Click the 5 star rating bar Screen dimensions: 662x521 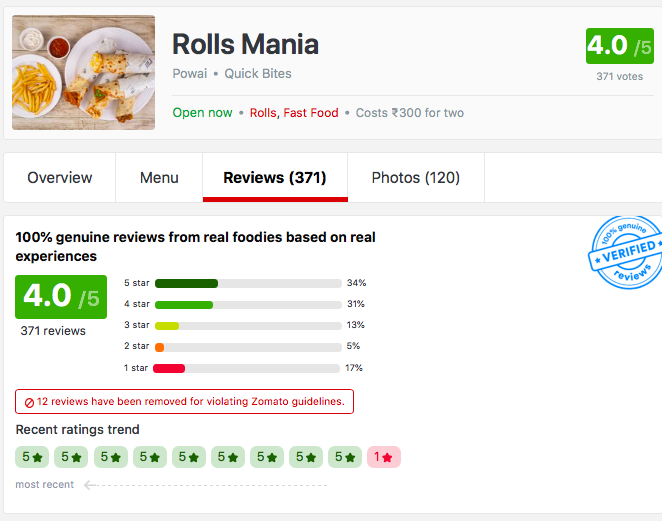click(x=248, y=283)
